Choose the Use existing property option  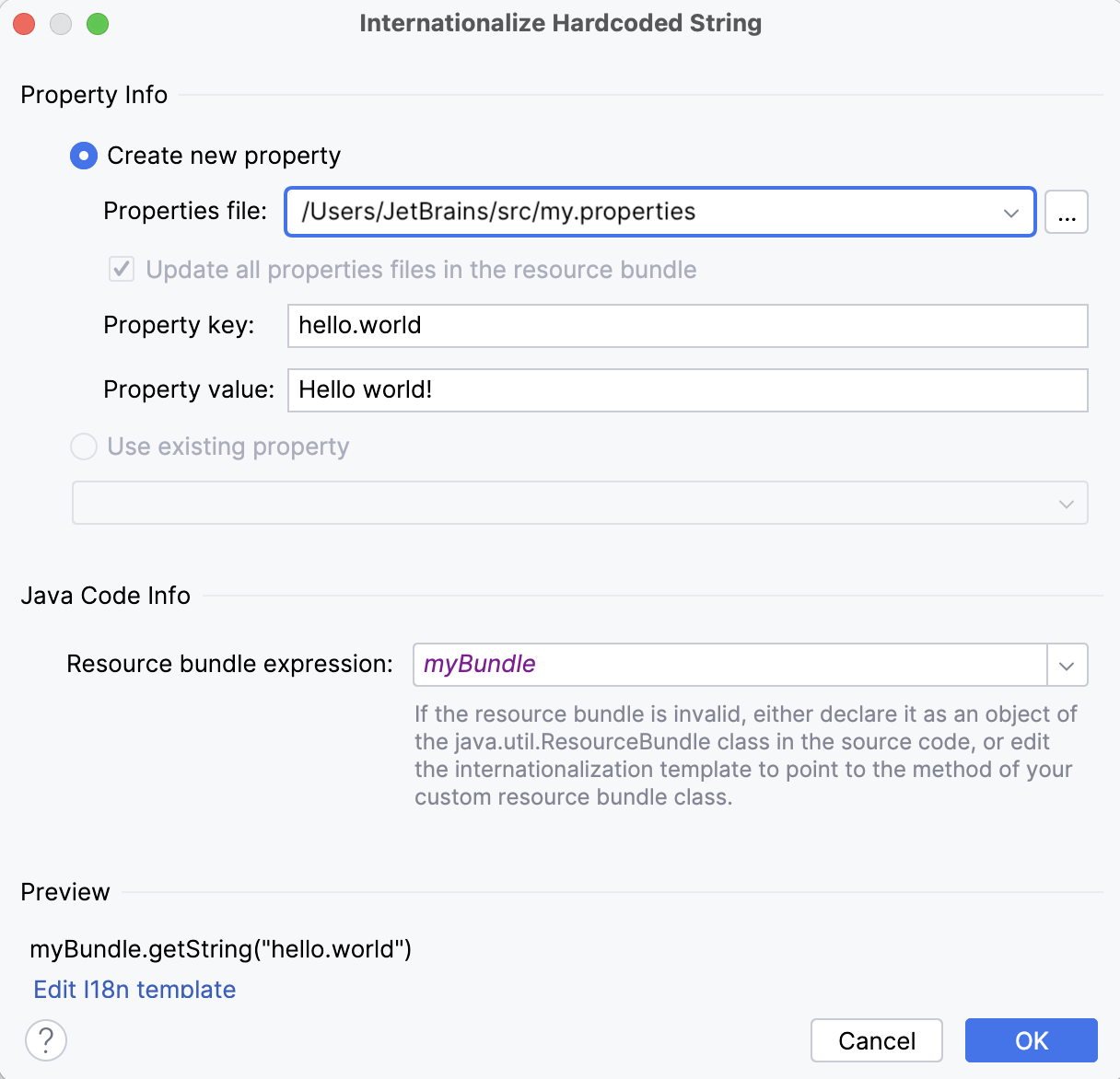[x=83, y=447]
